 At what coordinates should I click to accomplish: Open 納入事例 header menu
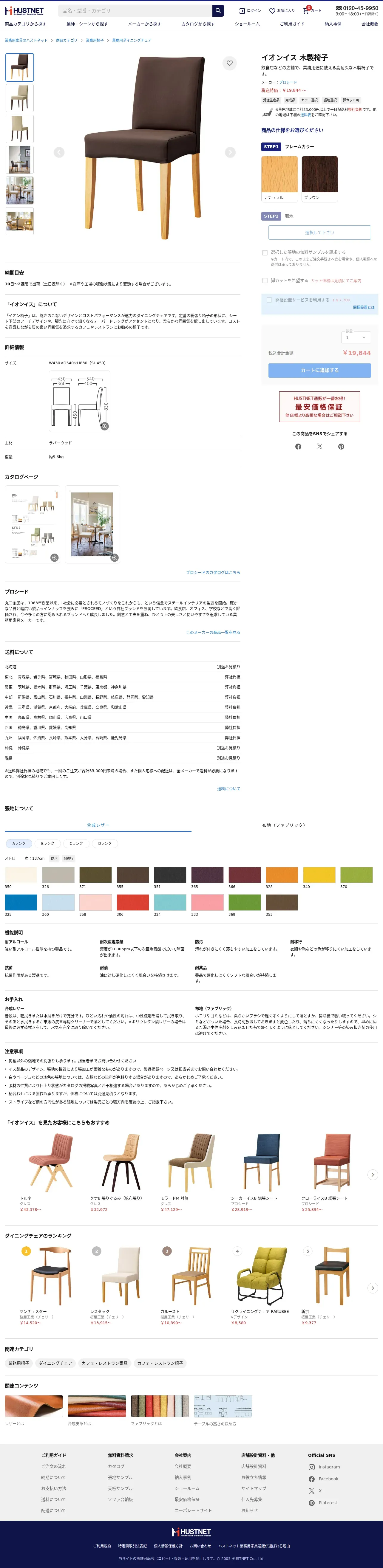(333, 24)
